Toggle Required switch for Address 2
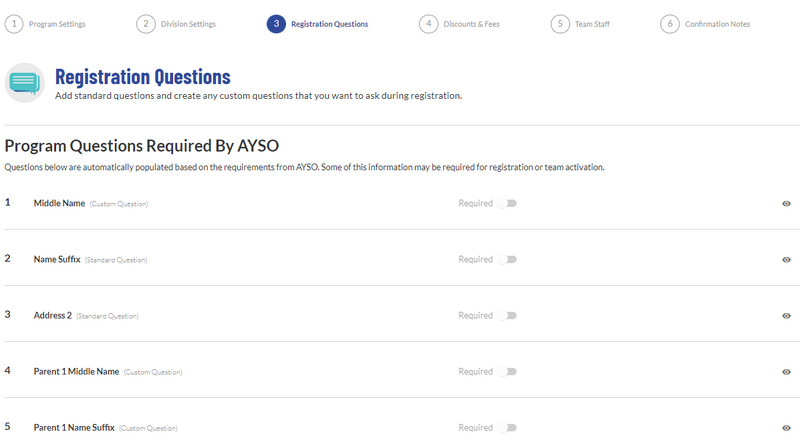This screenshot has height=442, width=800. click(509, 316)
